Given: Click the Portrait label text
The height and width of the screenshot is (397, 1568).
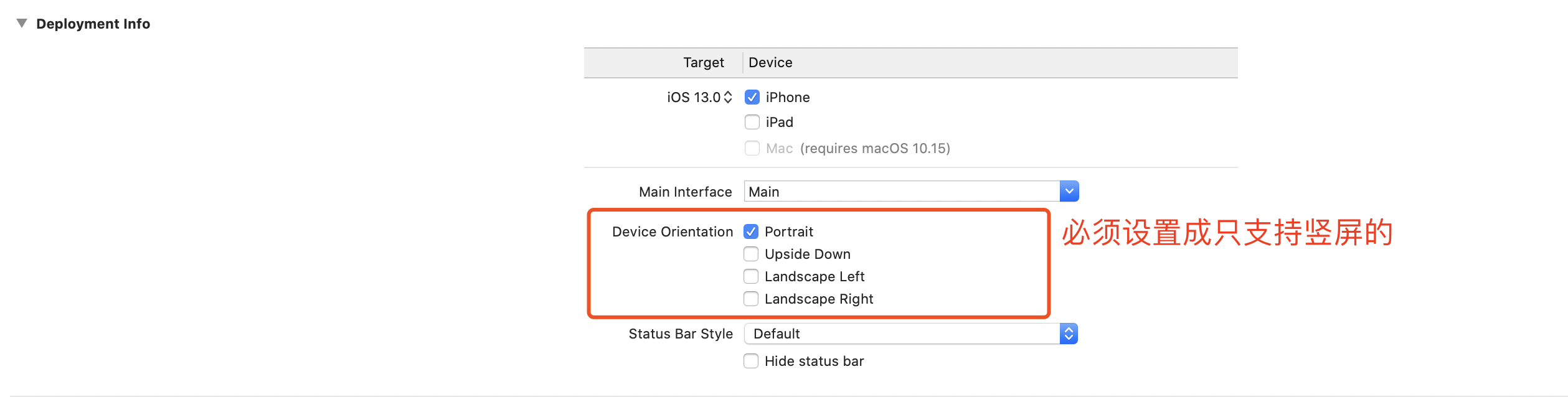Looking at the screenshot, I should point(788,231).
